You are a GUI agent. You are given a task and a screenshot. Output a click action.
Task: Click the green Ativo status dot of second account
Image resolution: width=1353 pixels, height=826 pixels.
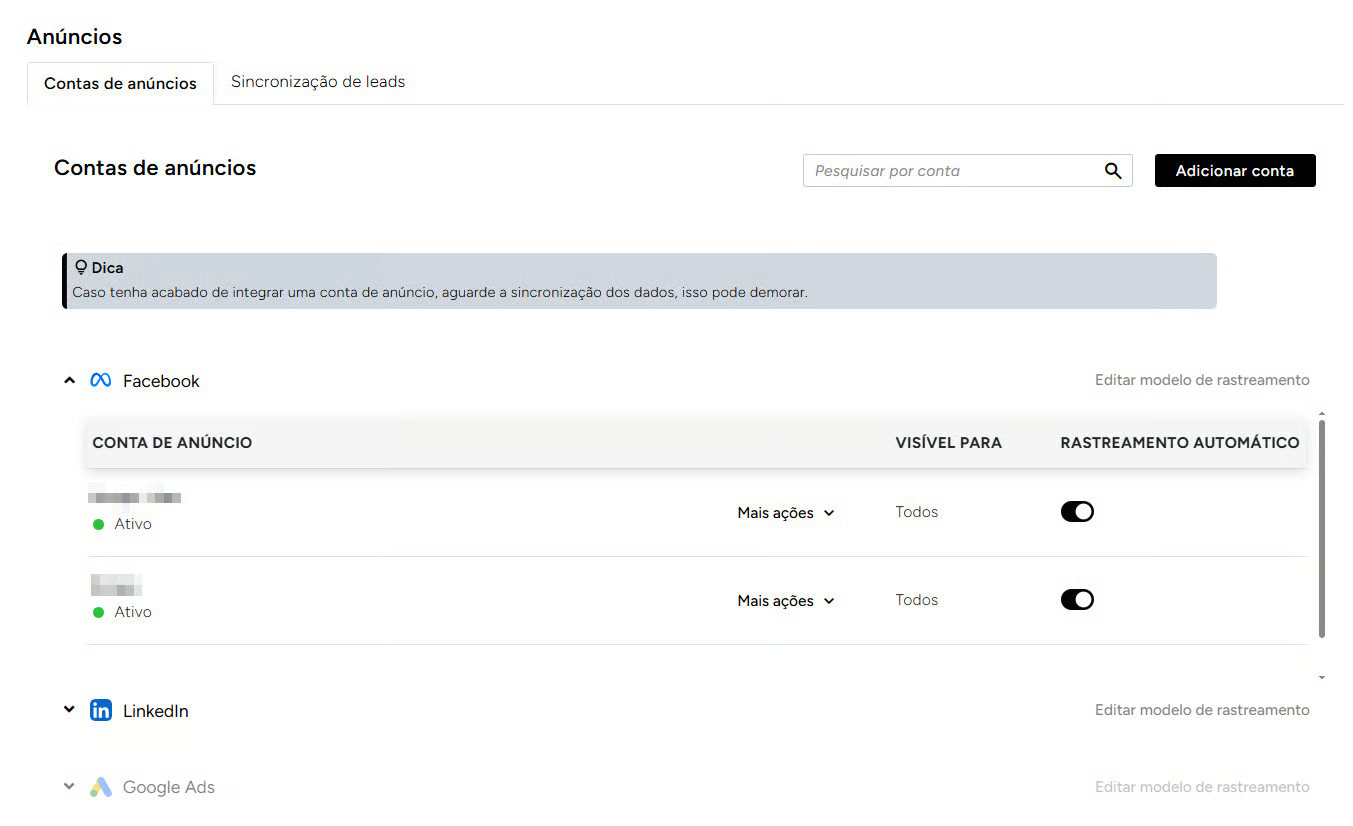coord(99,612)
